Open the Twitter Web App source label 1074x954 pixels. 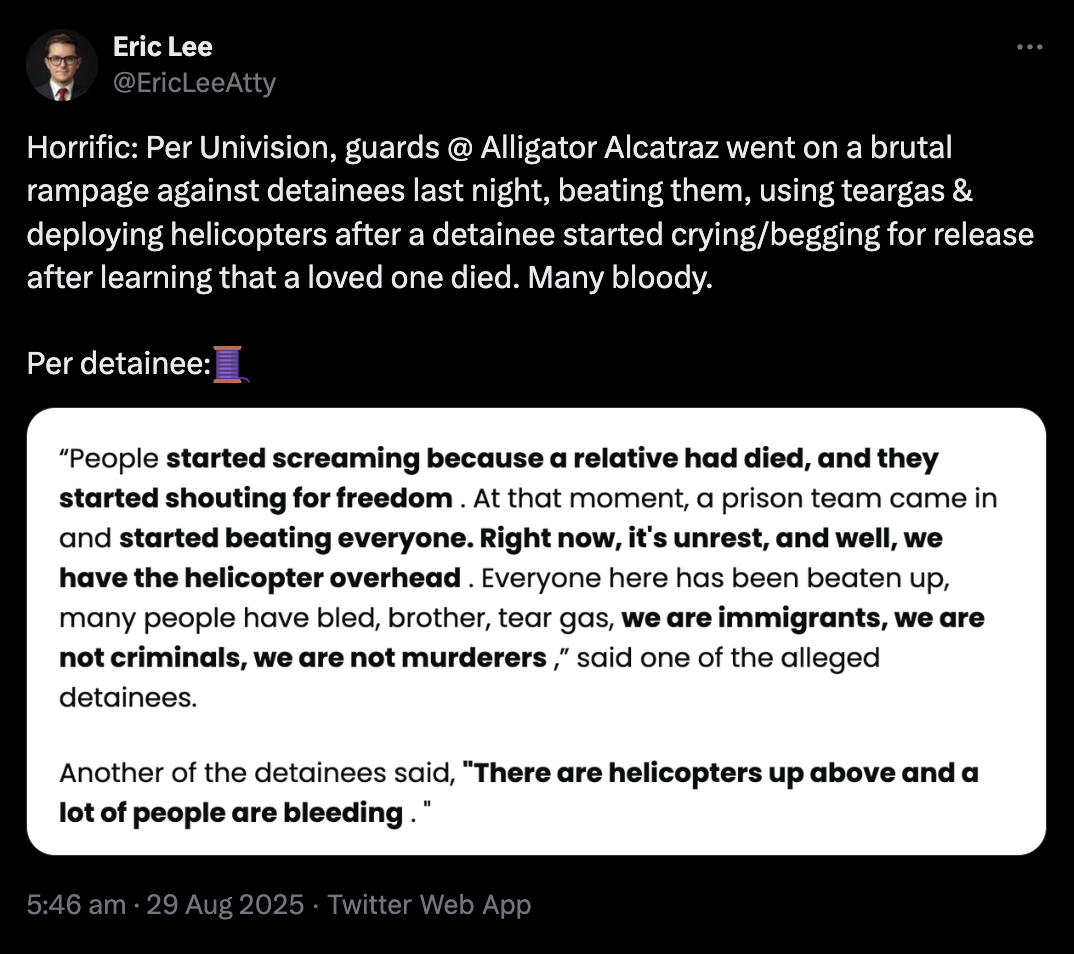[429, 905]
